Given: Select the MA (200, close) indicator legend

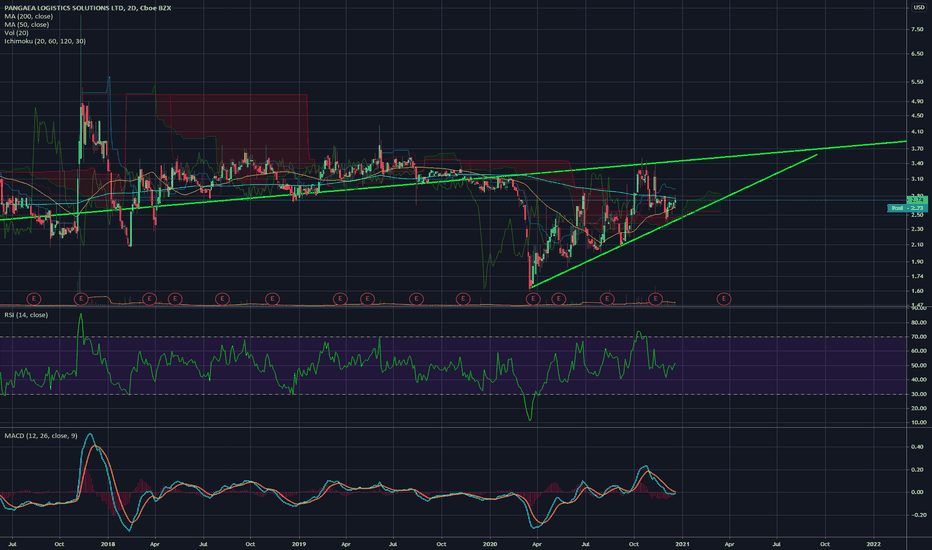Looking at the screenshot, I should coord(29,16).
